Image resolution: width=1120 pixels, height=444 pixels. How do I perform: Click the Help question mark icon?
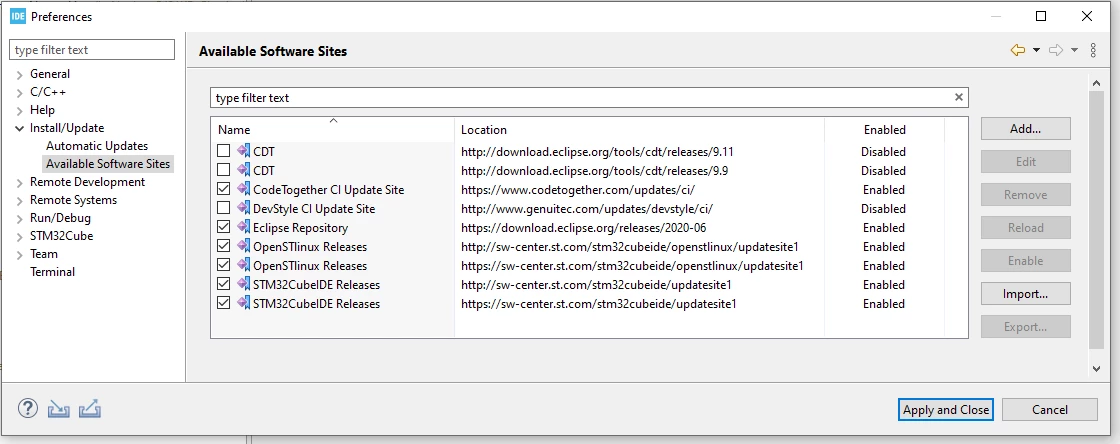click(27, 408)
